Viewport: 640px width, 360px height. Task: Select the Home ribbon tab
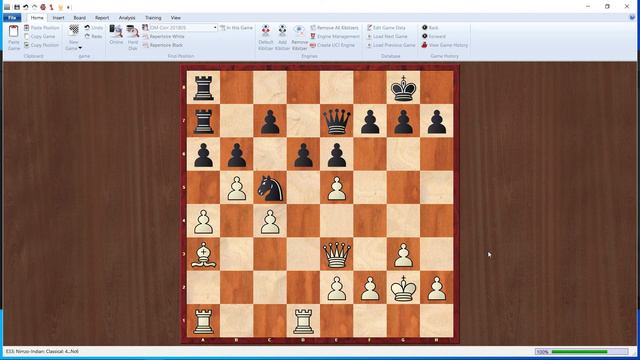(37, 18)
